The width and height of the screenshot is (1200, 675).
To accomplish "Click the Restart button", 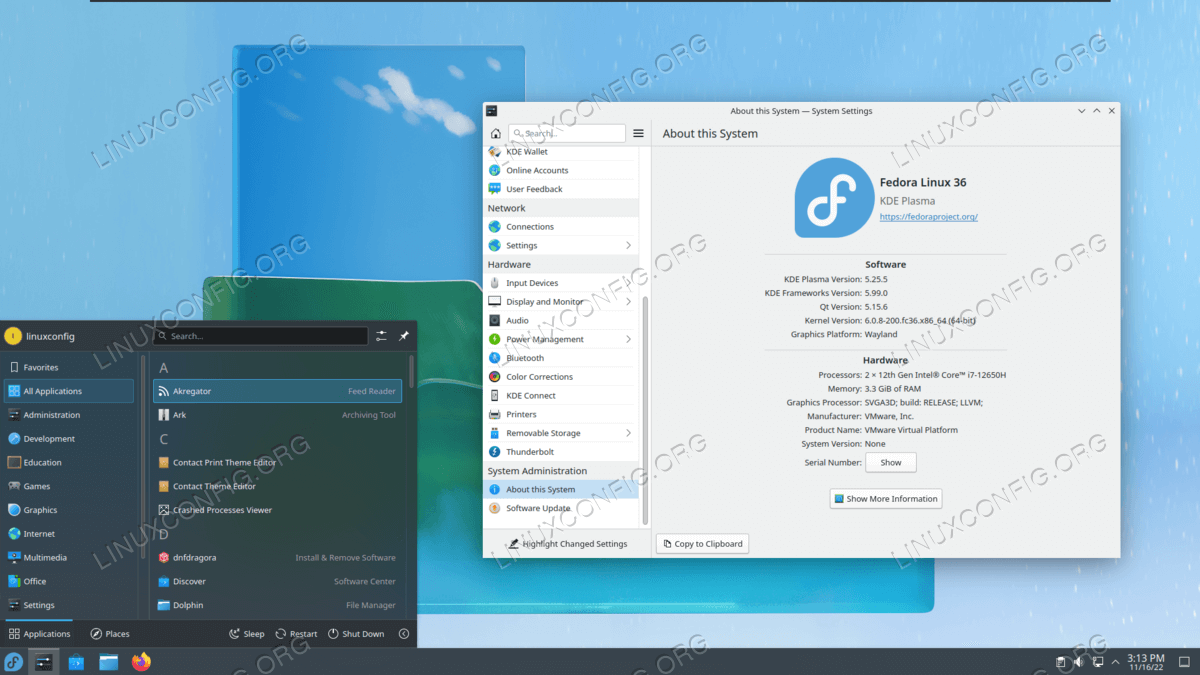I will [296, 634].
